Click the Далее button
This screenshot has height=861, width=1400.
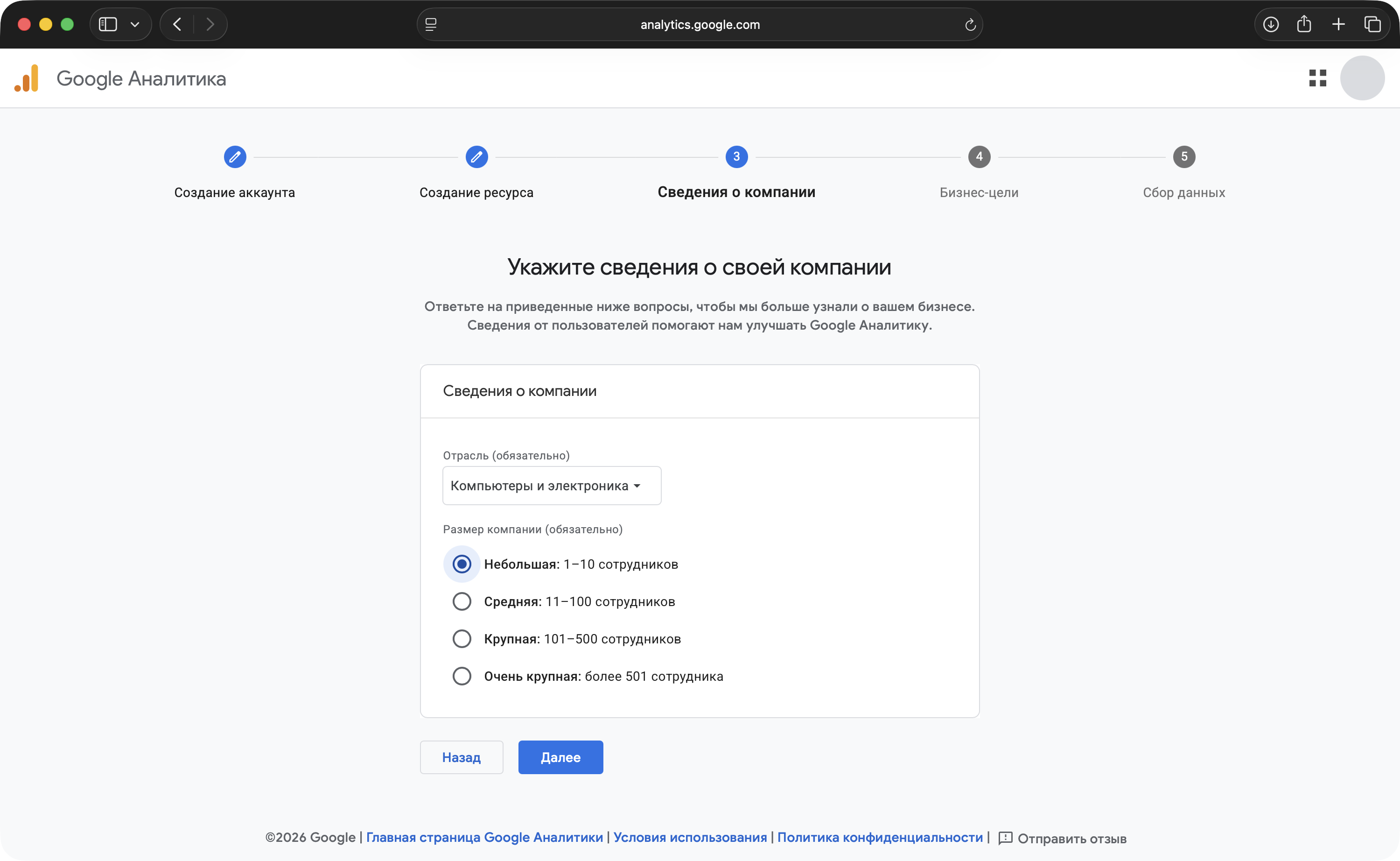(560, 757)
